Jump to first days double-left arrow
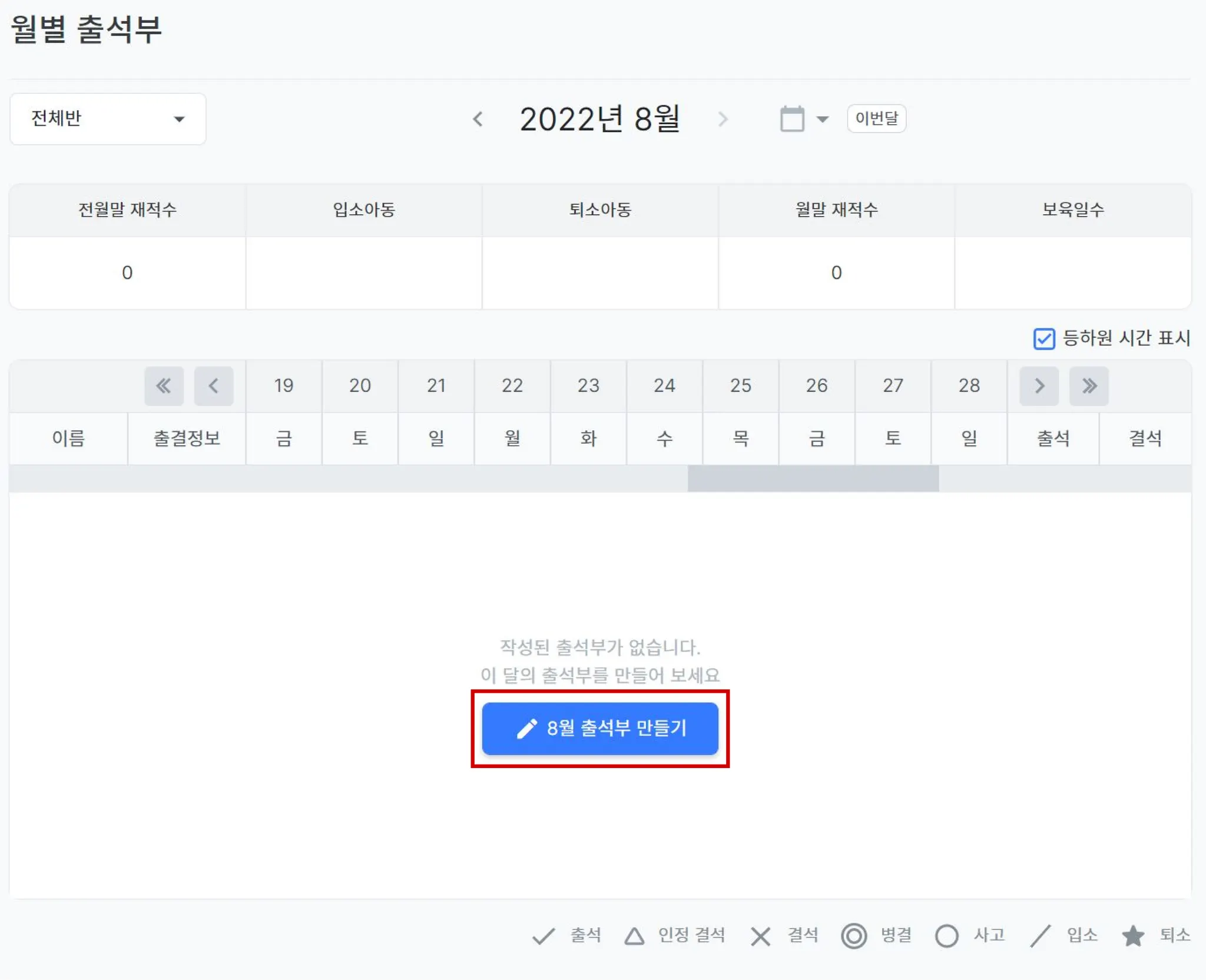Screen dimensions: 1206x980 coord(164,386)
